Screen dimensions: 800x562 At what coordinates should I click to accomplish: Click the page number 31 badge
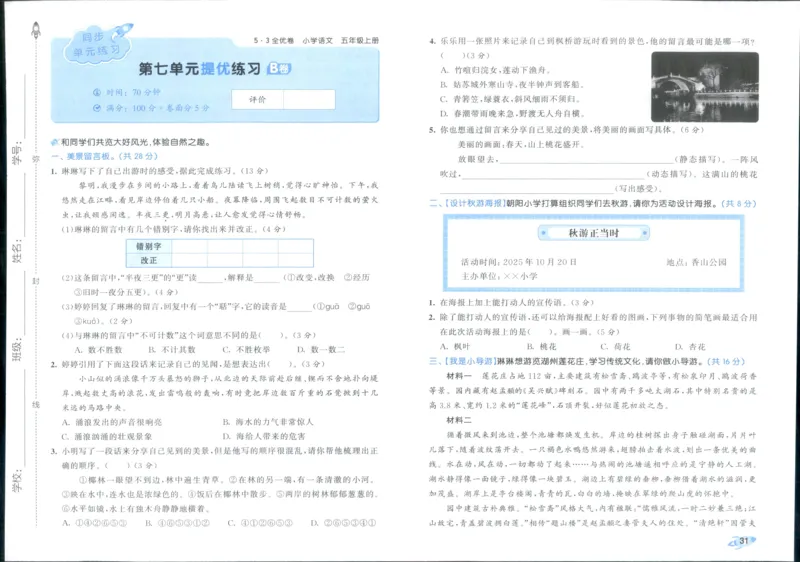coord(743,541)
